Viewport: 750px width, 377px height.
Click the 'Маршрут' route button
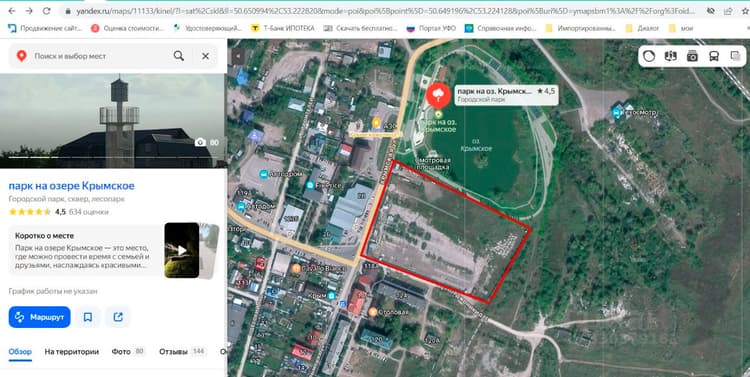pyautogui.click(x=40, y=317)
